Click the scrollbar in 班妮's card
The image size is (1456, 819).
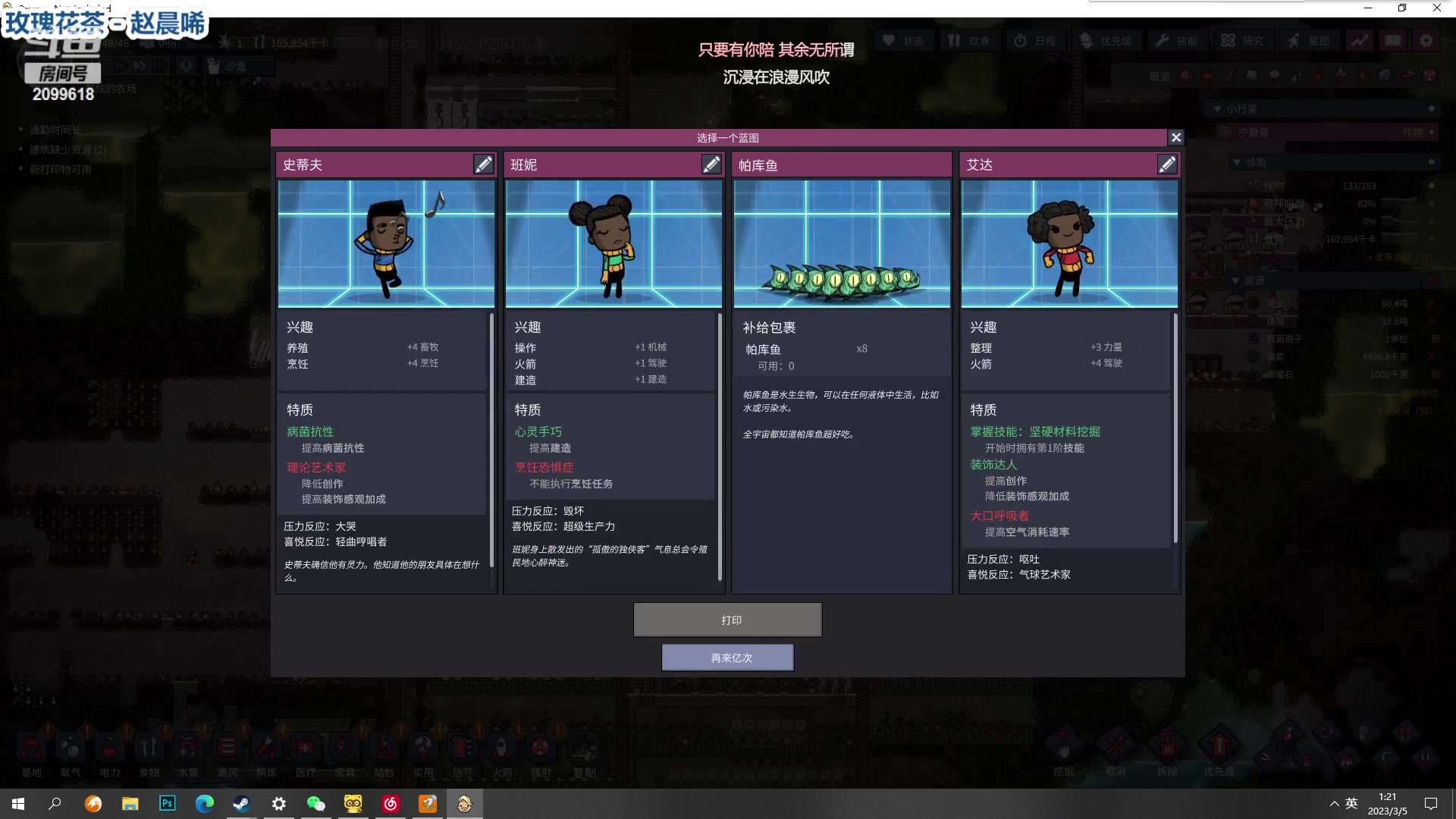pos(720,447)
